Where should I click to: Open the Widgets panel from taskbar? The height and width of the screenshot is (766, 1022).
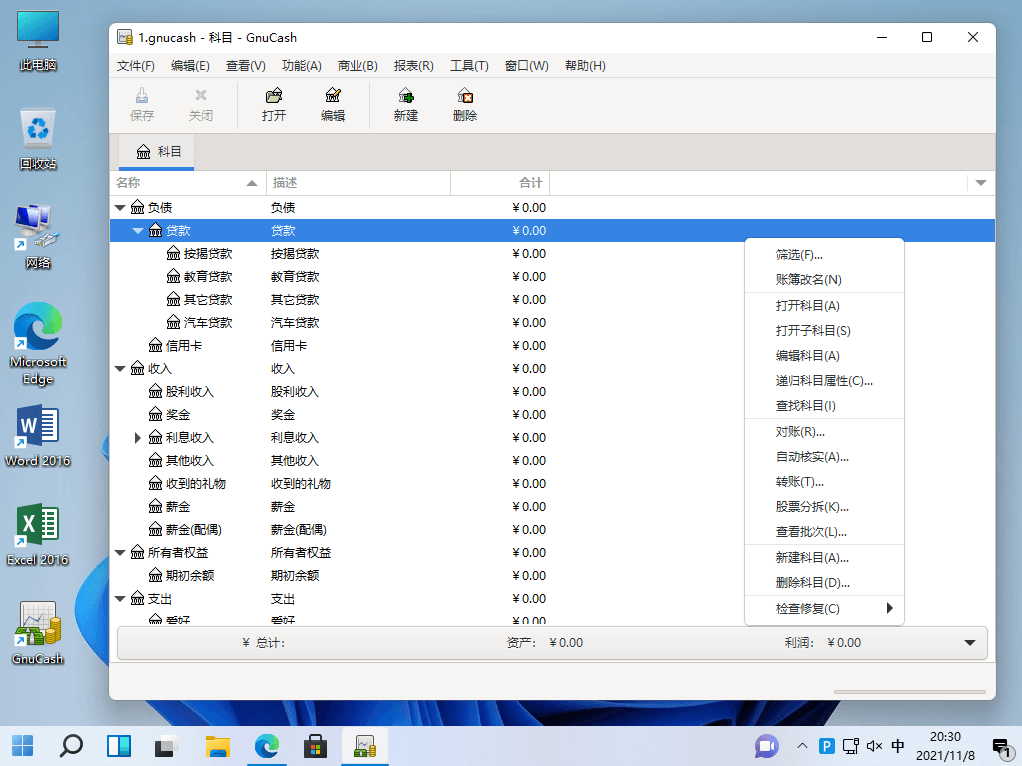pyautogui.click(x=119, y=746)
